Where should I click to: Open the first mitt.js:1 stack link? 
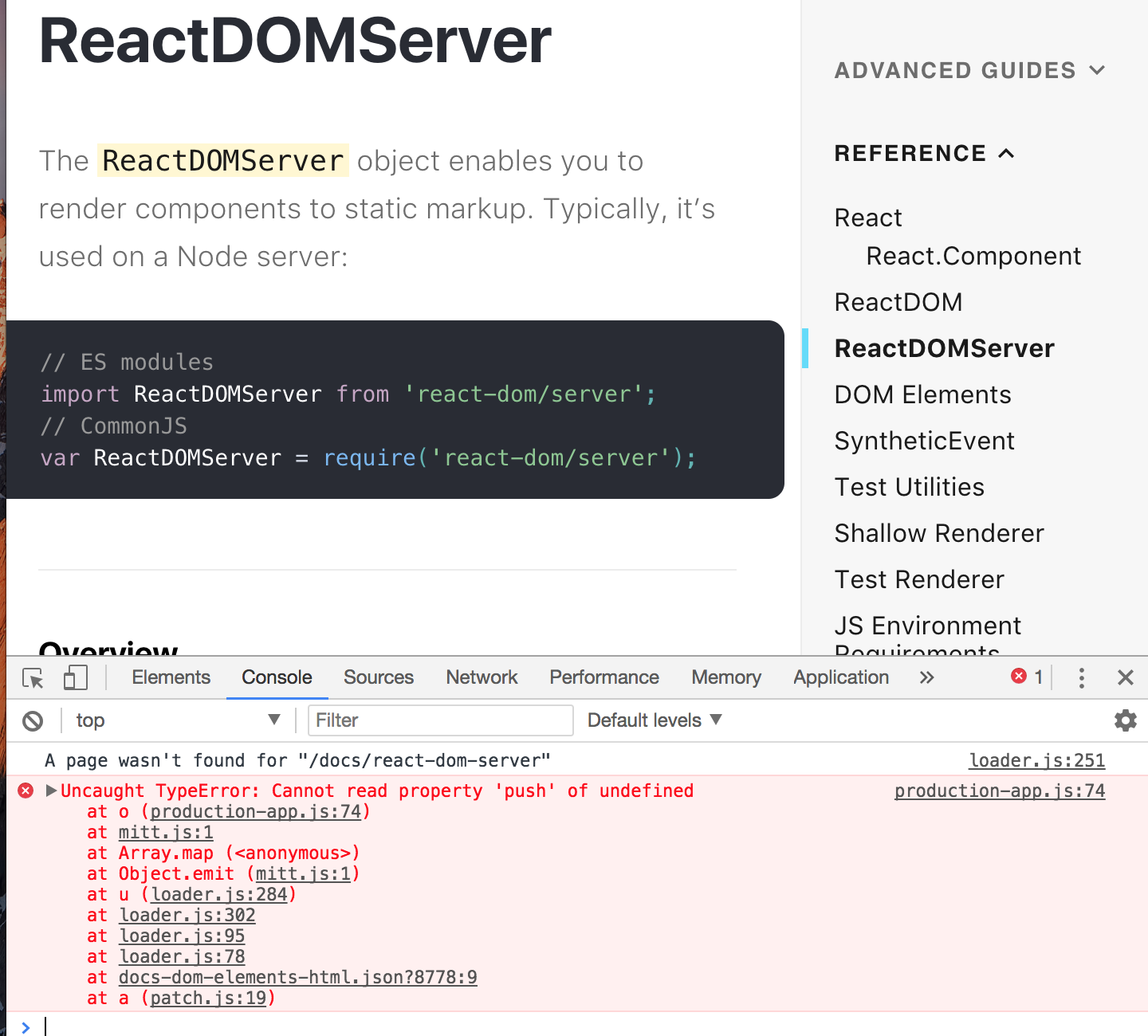pos(166,832)
